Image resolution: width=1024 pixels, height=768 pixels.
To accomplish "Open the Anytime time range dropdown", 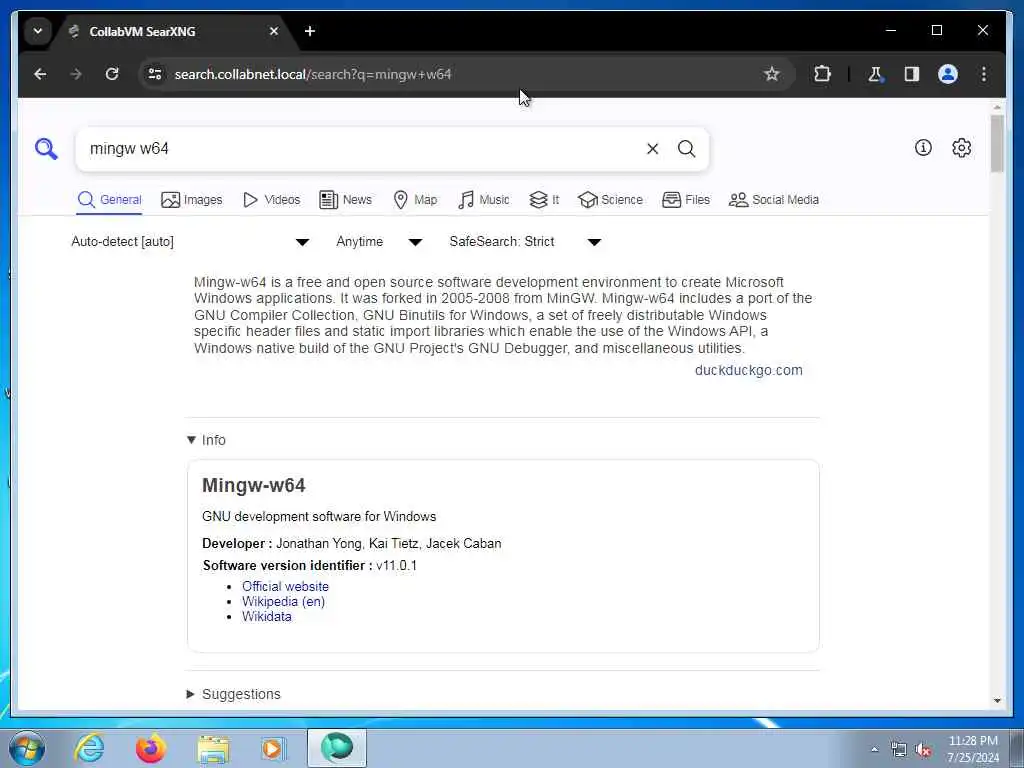I will click(x=379, y=242).
